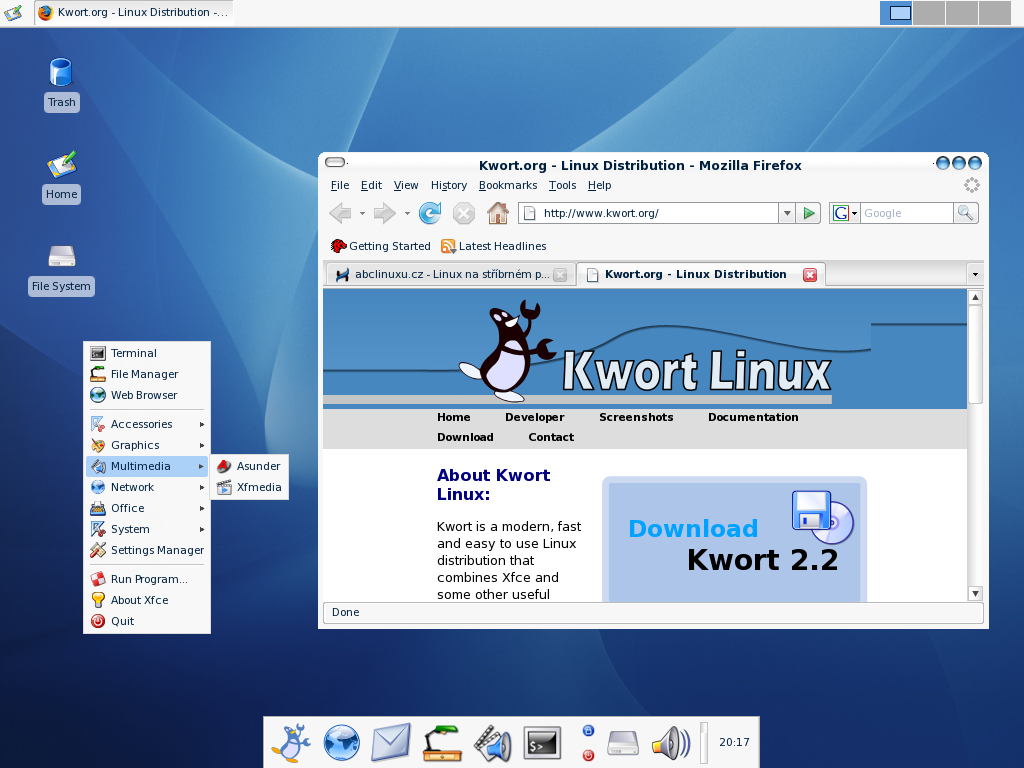The height and width of the screenshot is (768, 1024).
Task: Click the URL address field
Action: pyautogui.click(x=648, y=214)
